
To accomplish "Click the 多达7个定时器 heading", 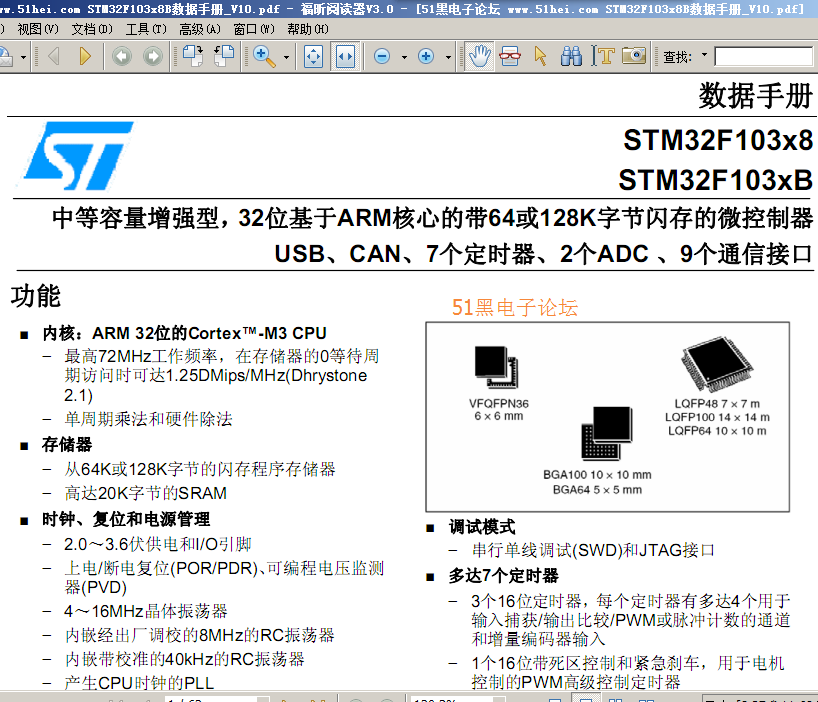I will pyautogui.click(x=503, y=576).
